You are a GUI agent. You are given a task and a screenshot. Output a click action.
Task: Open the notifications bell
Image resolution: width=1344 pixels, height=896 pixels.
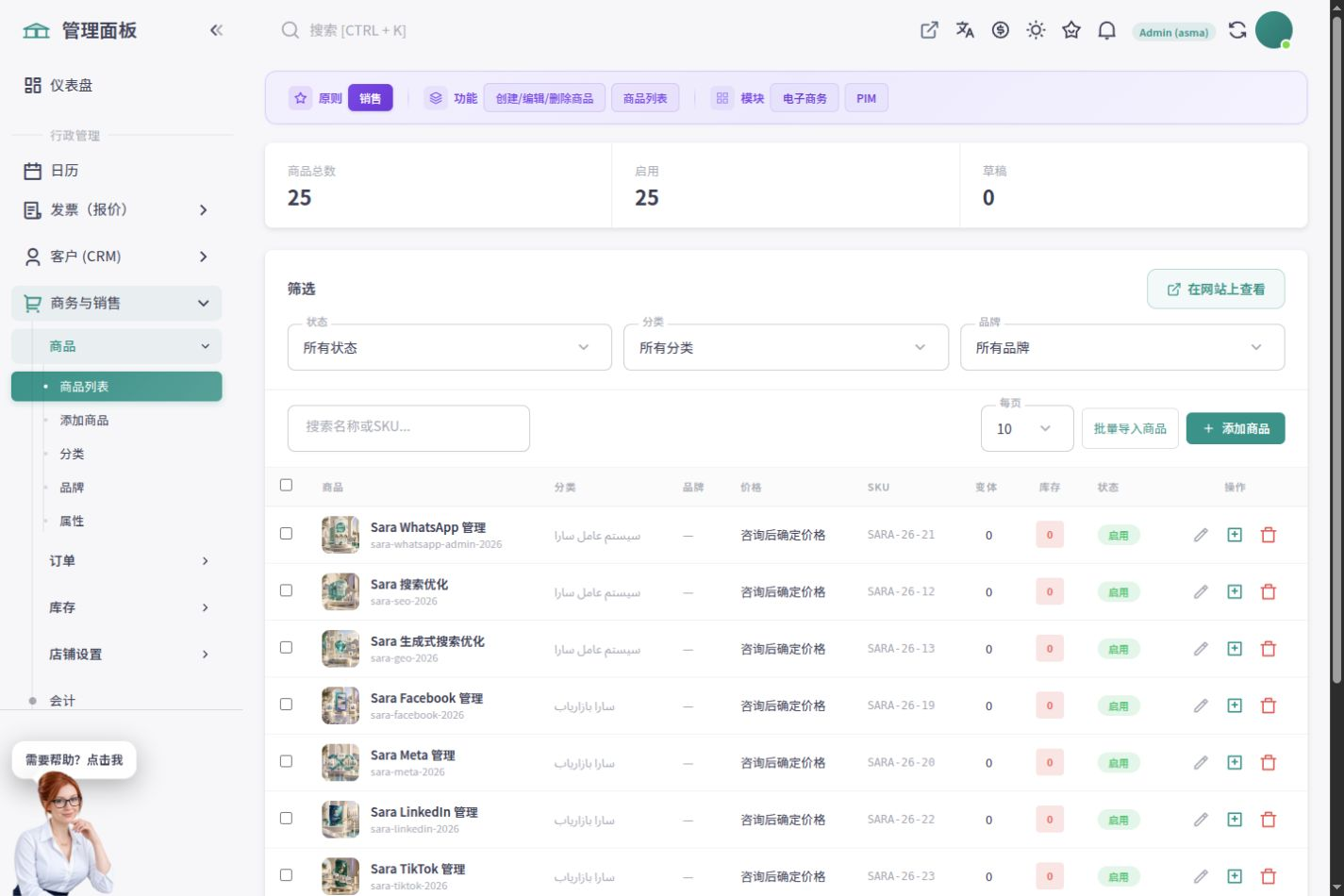coord(1106,30)
